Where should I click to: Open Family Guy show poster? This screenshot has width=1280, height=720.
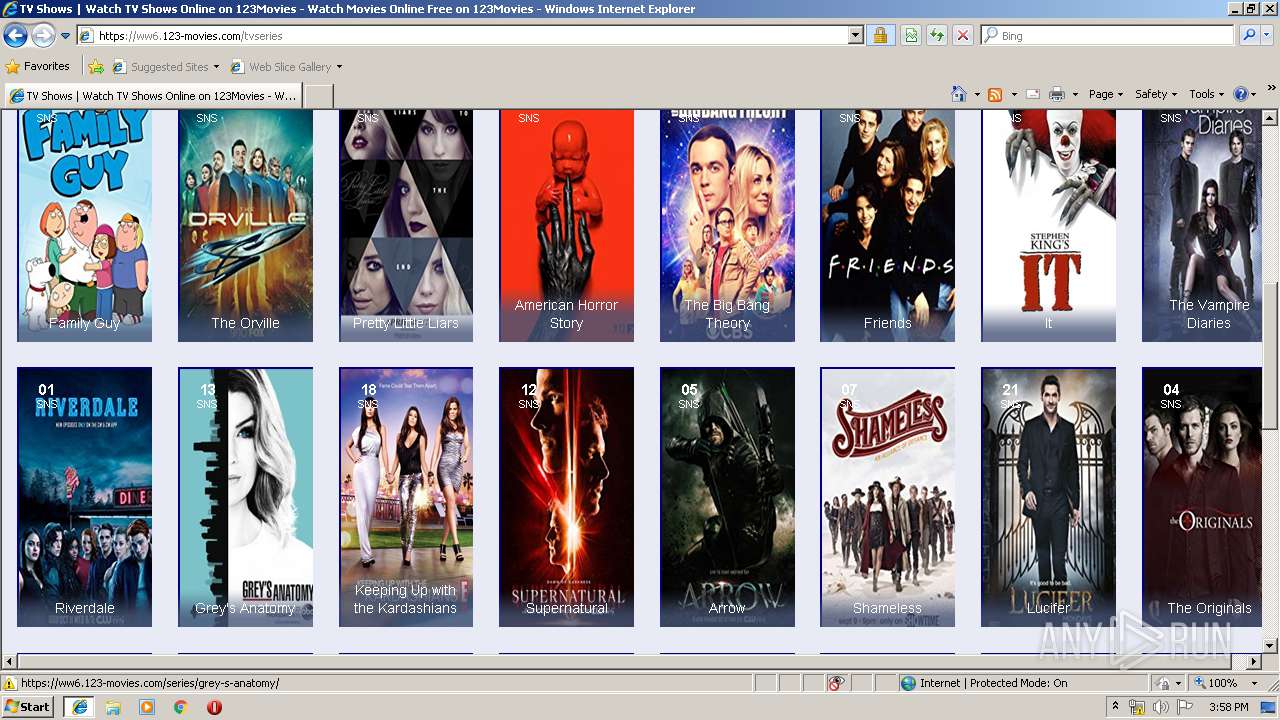point(84,225)
